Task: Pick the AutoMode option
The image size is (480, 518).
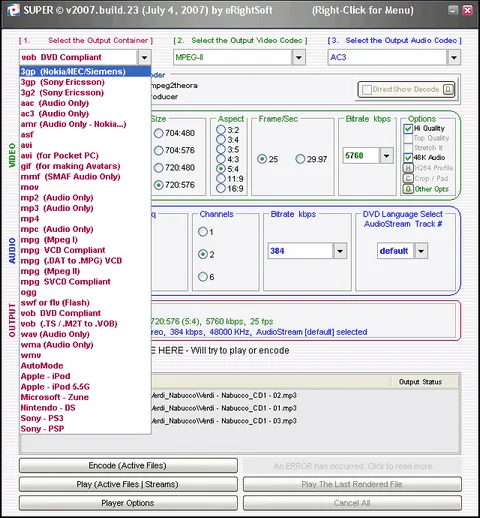Action: tap(85, 366)
